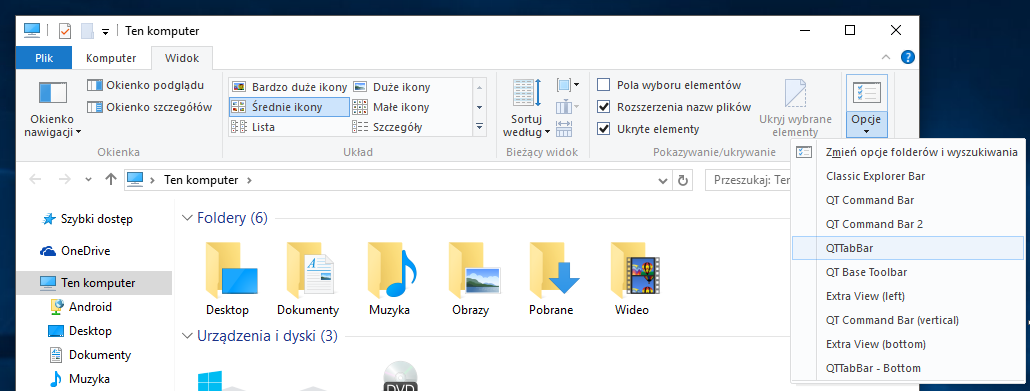Uncheck Ukryte elementy checkbox

tap(604, 129)
